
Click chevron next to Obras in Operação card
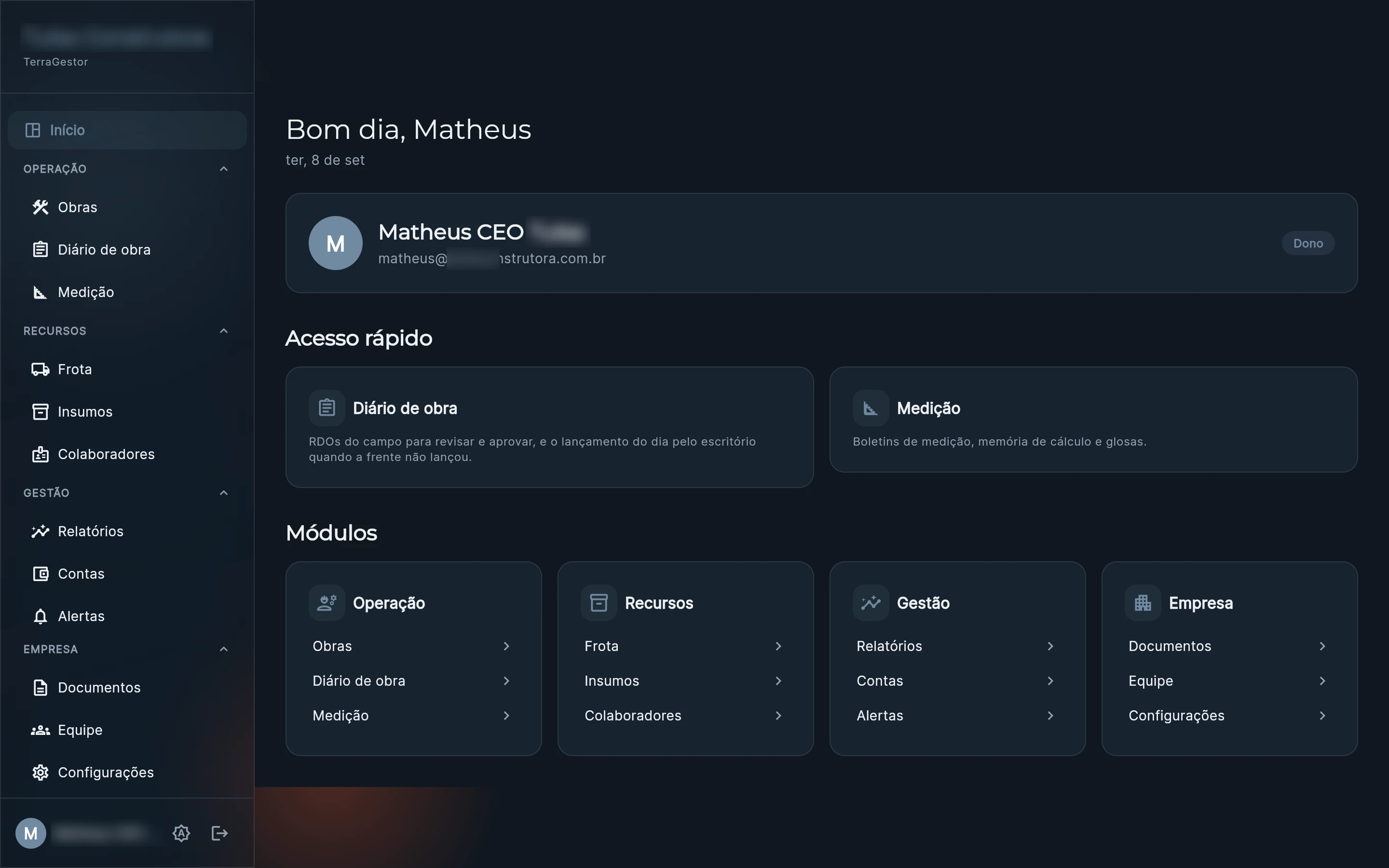tap(506, 646)
